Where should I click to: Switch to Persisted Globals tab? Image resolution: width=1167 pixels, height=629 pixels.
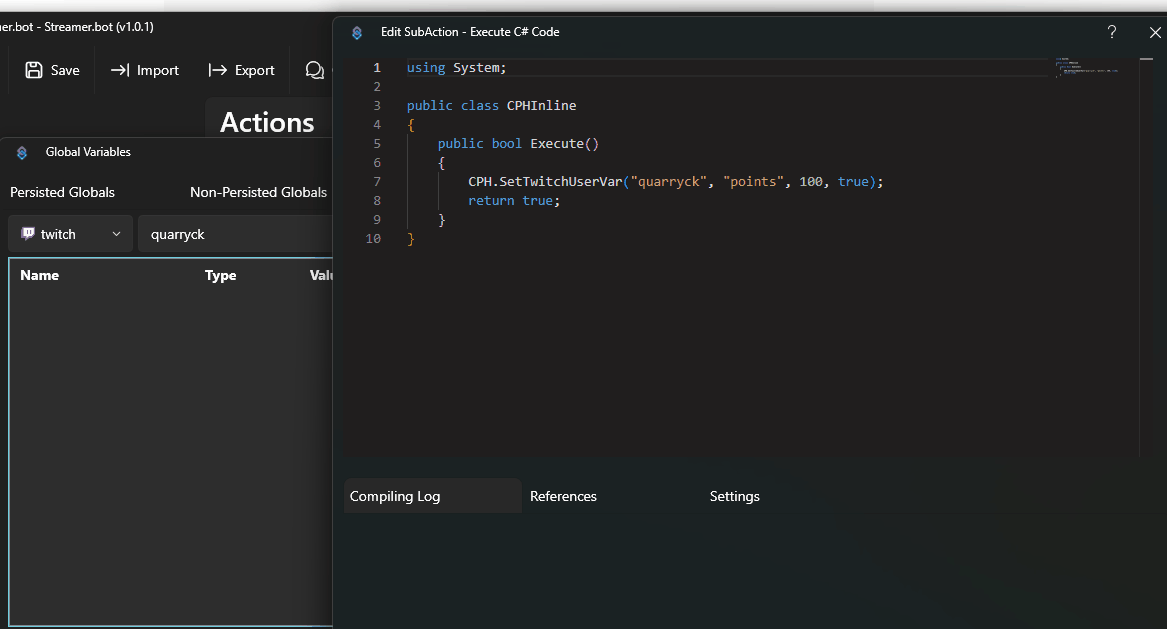click(x=62, y=192)
